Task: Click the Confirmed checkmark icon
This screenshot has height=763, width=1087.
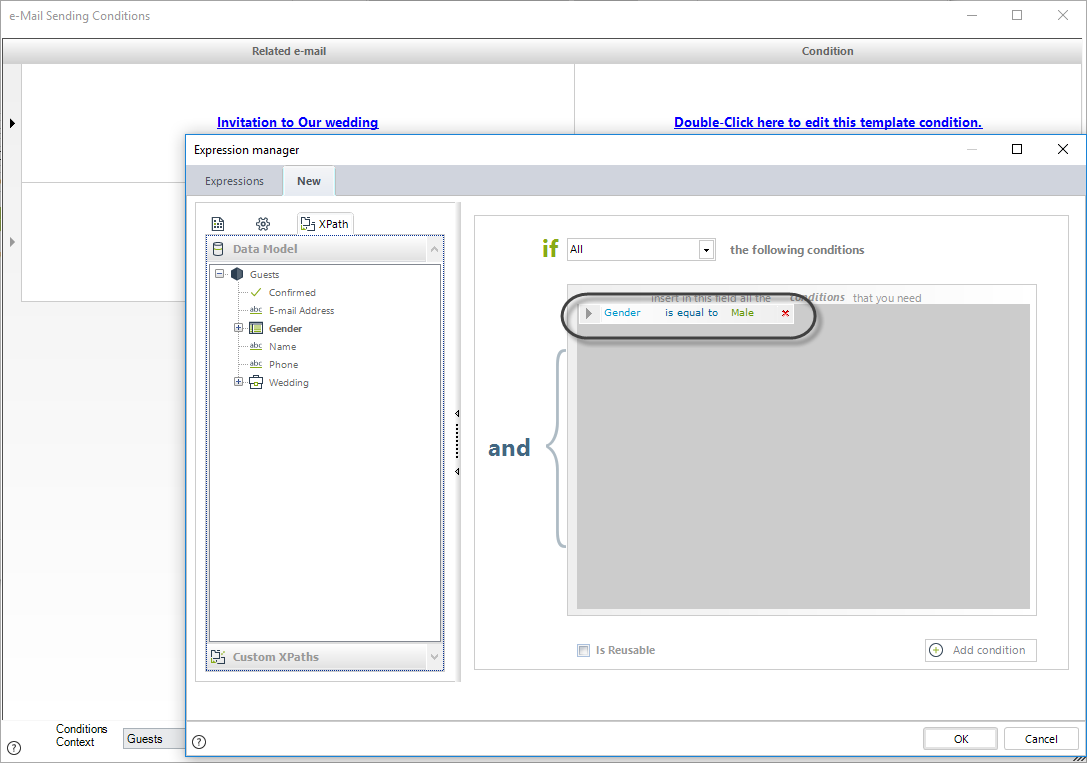Action: point(256,292)
